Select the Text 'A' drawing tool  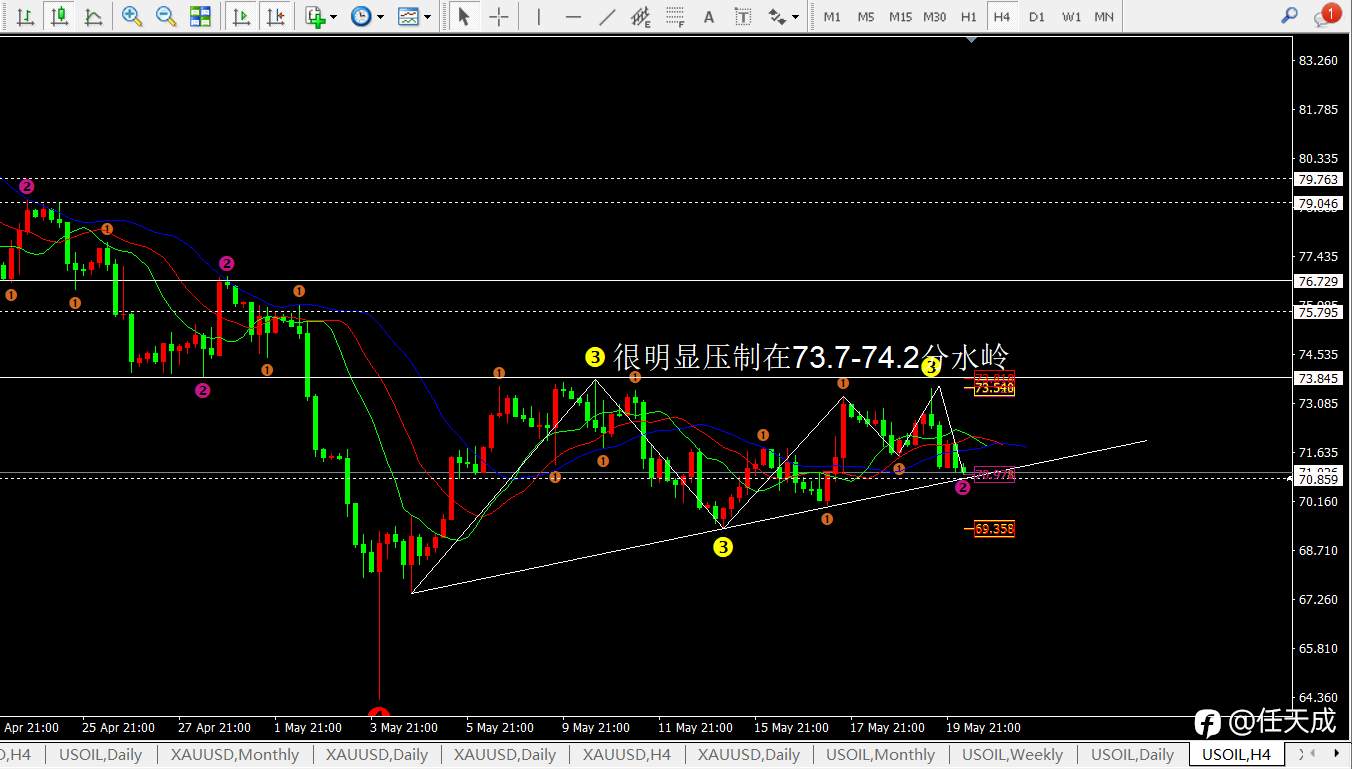tap(709, 16)
